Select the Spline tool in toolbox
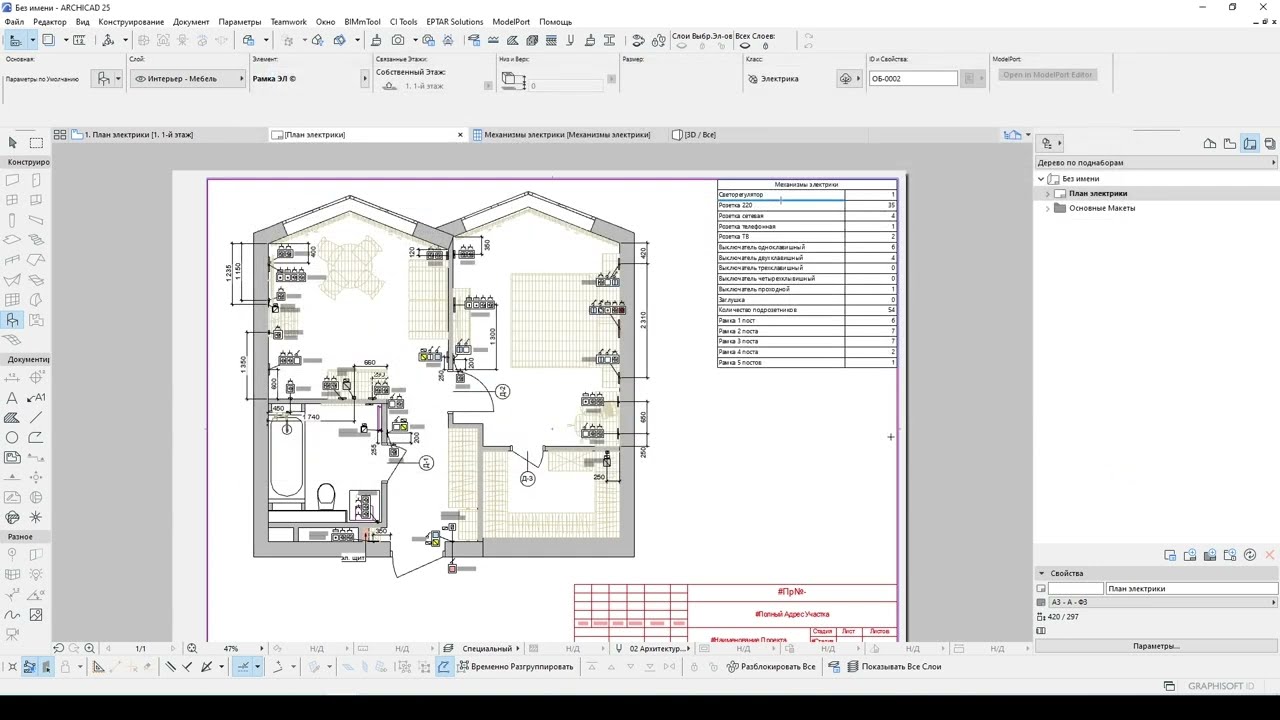Screen dimensions: 1280x720 12,615
